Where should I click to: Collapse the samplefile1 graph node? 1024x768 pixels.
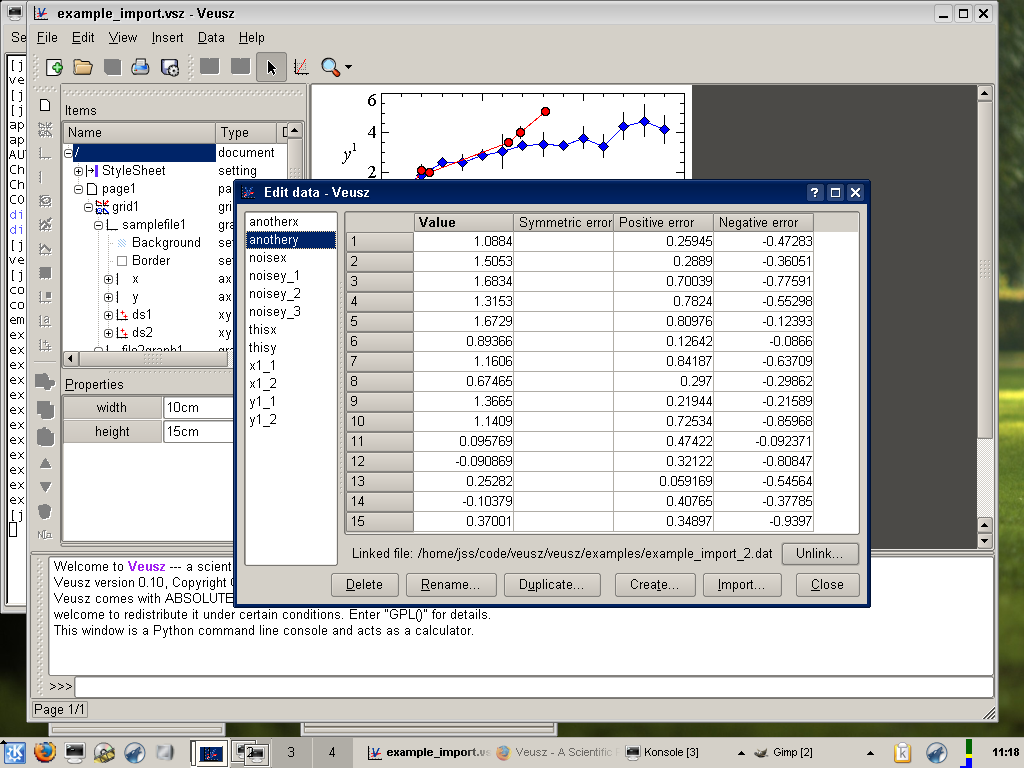pyautogui.click(x=99, y=225)
